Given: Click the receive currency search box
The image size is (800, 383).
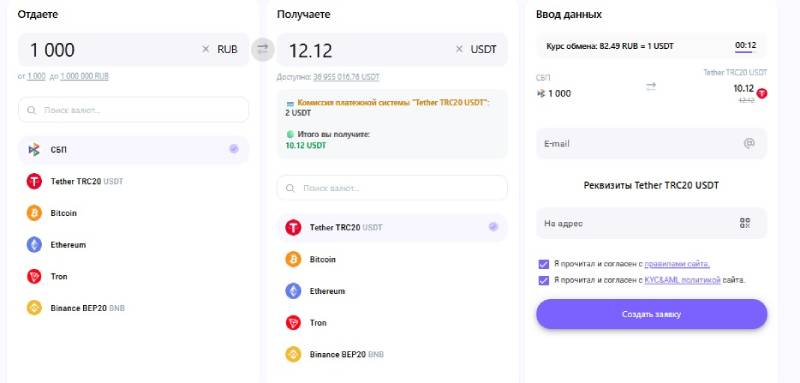Looking at the screenshot, I should coord(392,188).
